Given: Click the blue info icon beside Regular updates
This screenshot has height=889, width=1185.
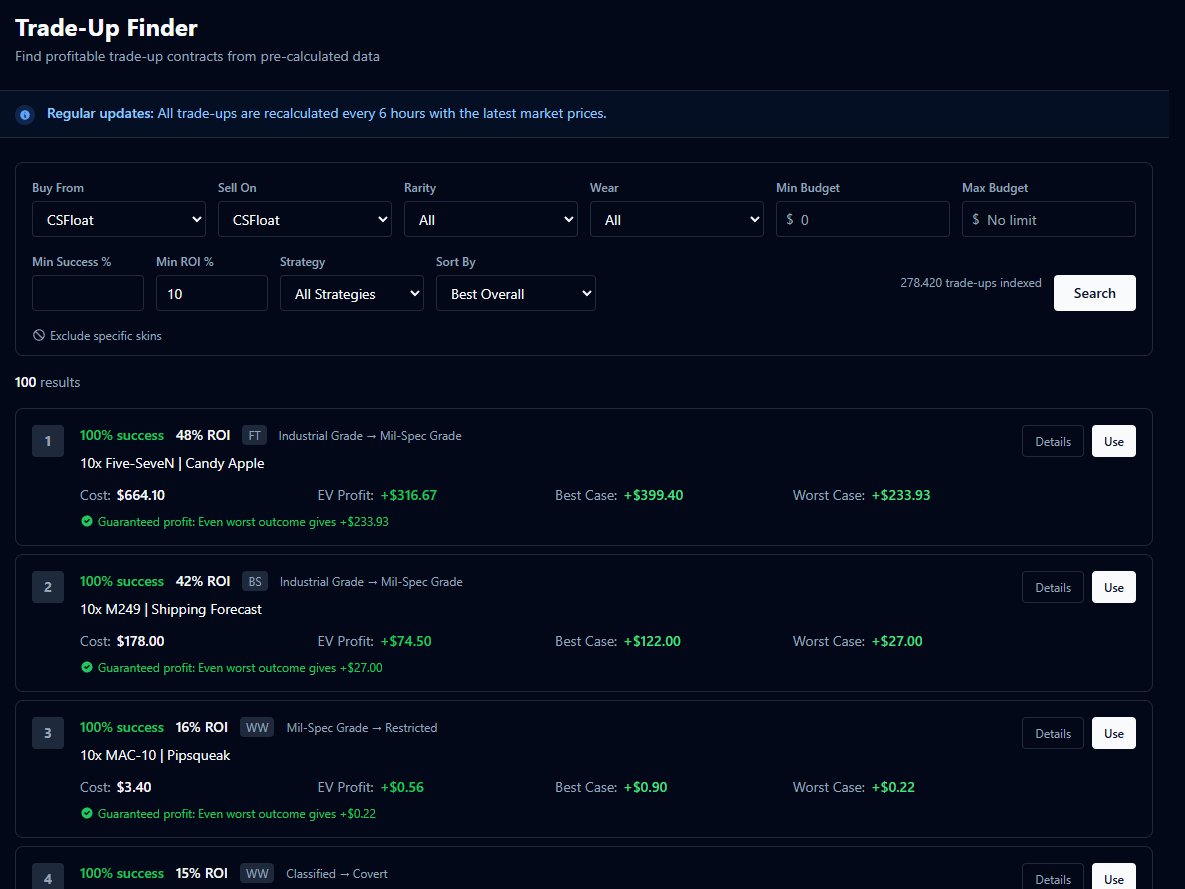Looking at the screenshot, I should (25, 115).
